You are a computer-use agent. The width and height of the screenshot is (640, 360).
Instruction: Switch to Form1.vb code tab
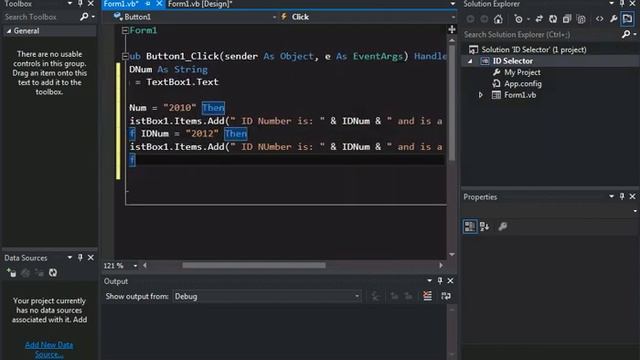pyautogui.click(x=121, y=4)
